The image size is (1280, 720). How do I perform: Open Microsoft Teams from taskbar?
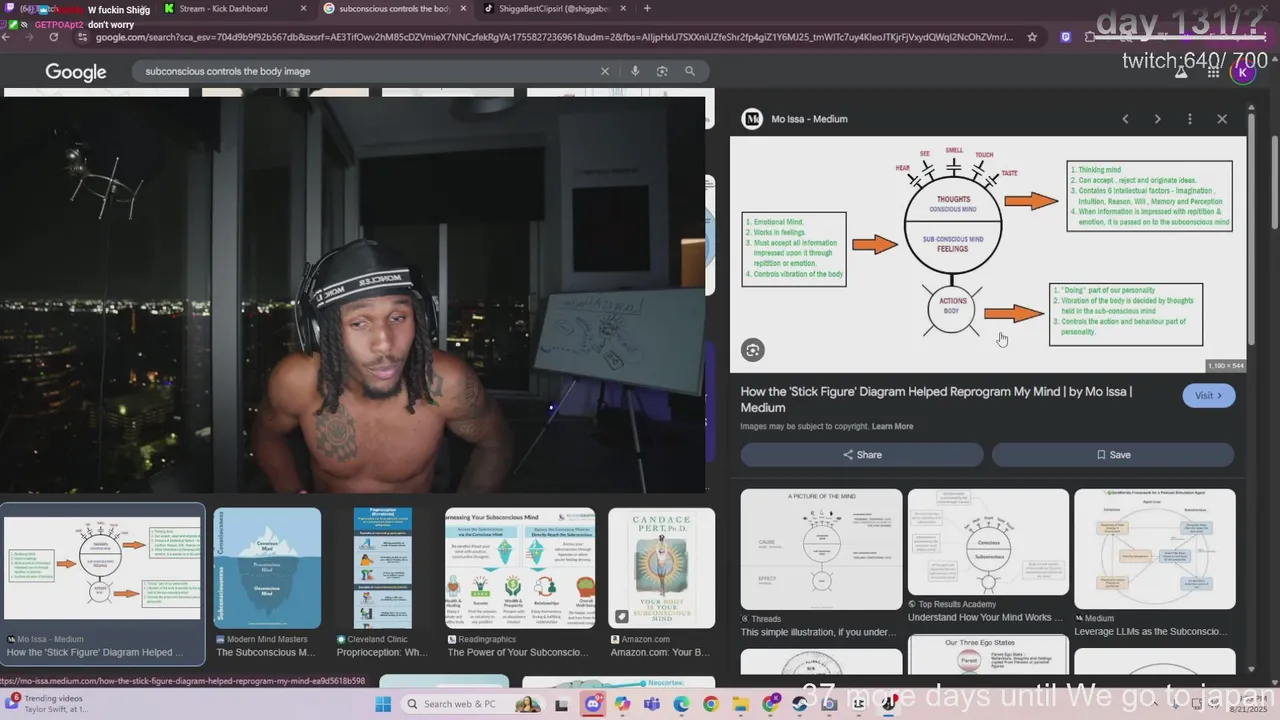652,704
